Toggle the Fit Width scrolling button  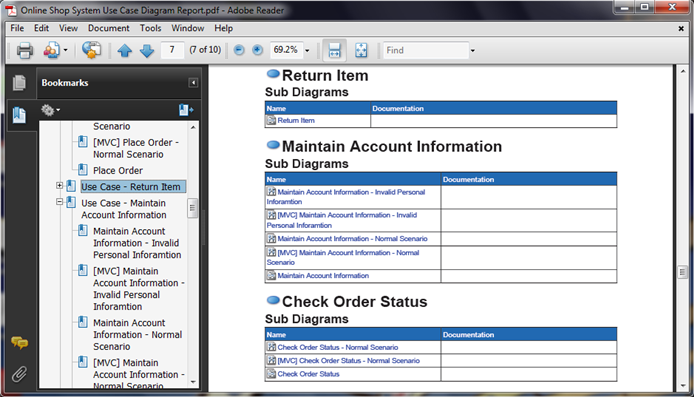[x=335, y=50]
